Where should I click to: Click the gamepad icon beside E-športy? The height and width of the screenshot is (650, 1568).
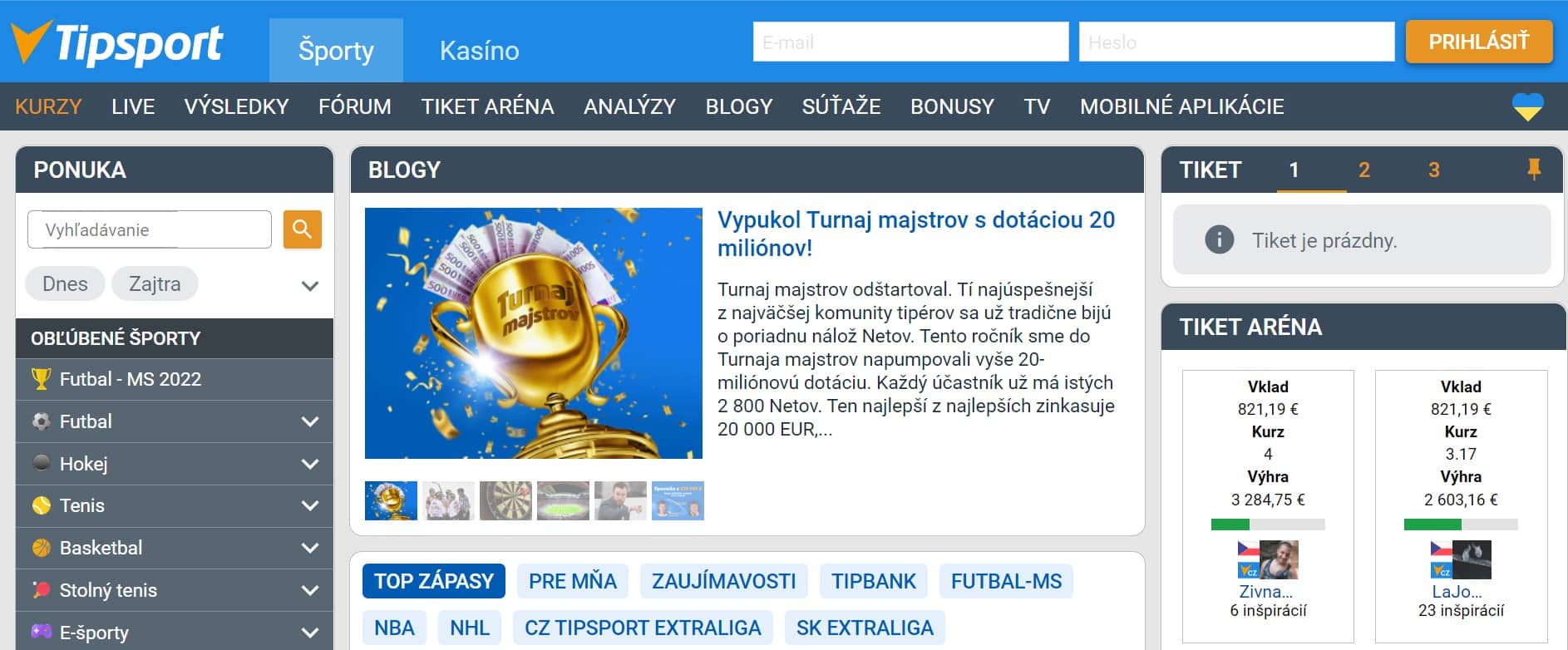point(41,632)
